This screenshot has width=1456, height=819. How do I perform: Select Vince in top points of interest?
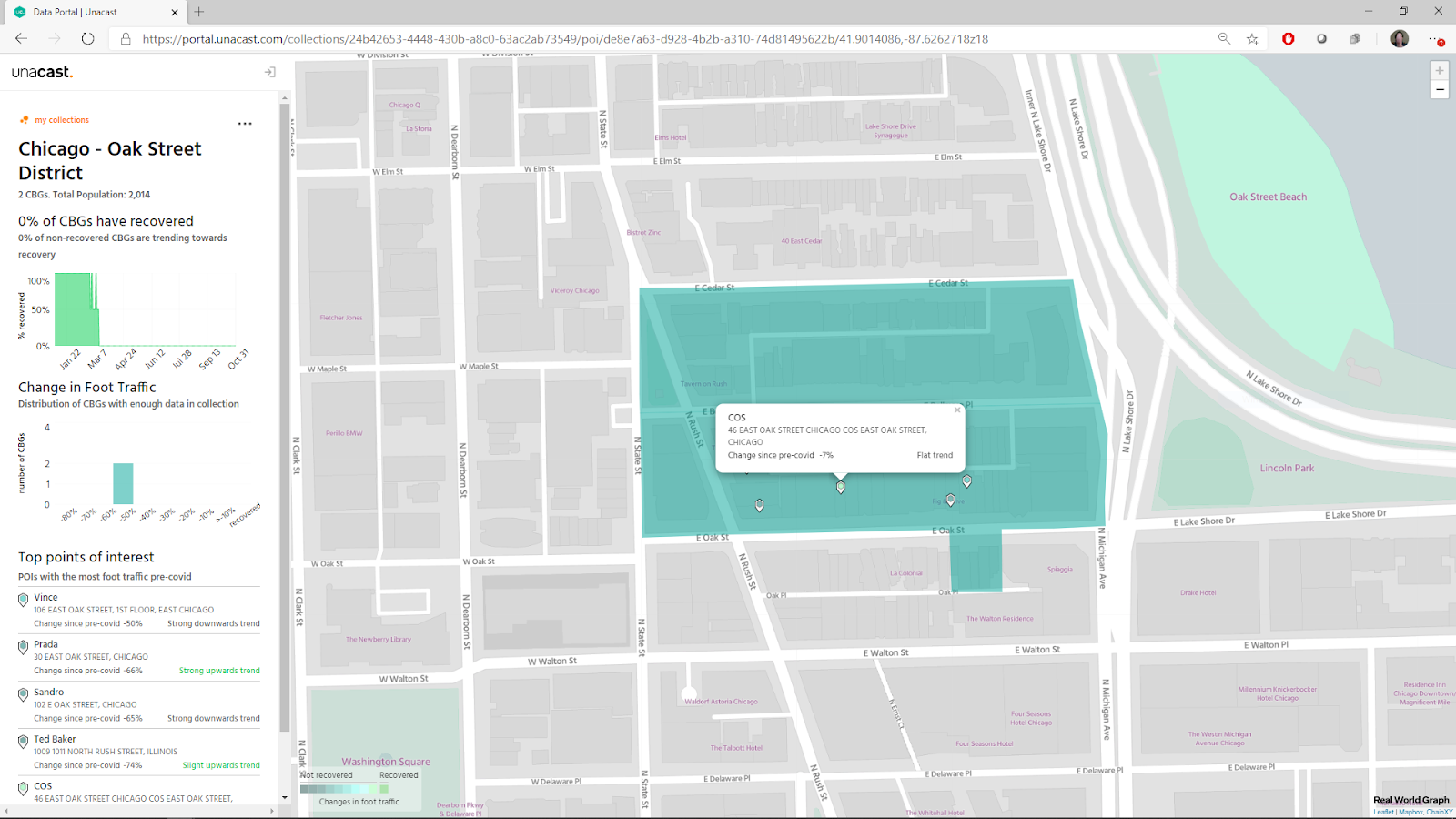139,611
